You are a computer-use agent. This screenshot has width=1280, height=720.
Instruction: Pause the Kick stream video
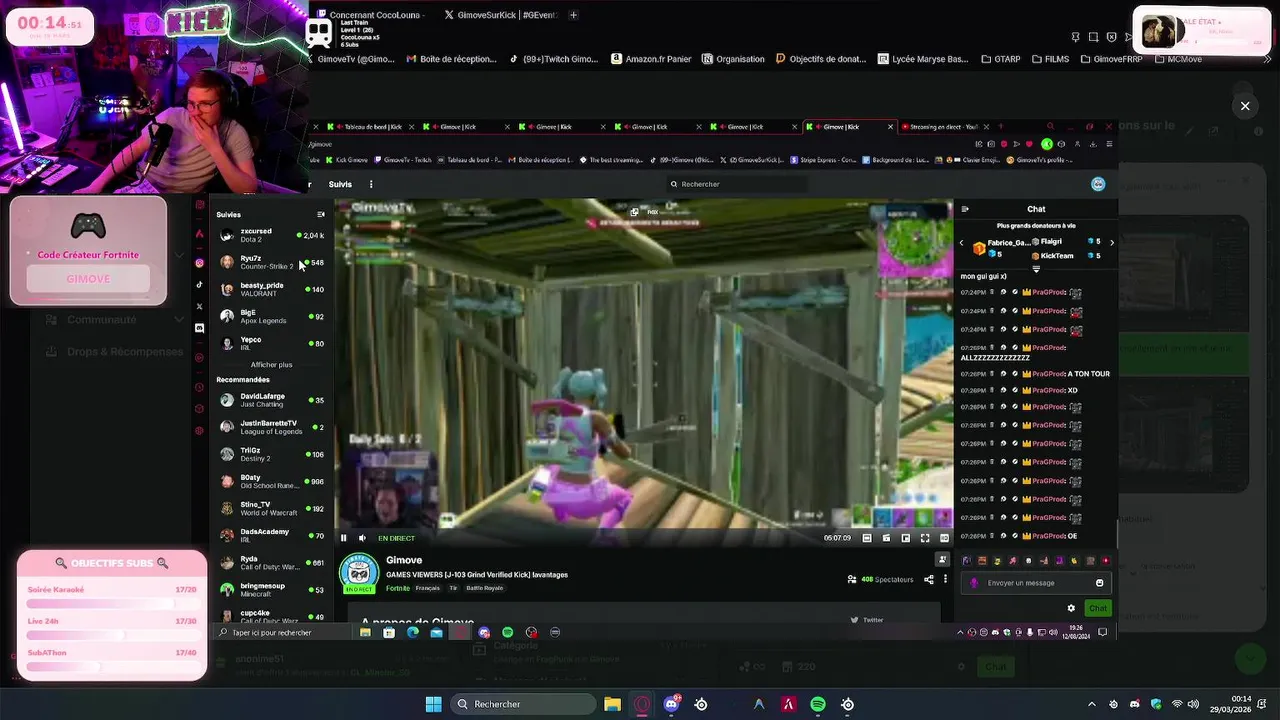coord(343,538)
